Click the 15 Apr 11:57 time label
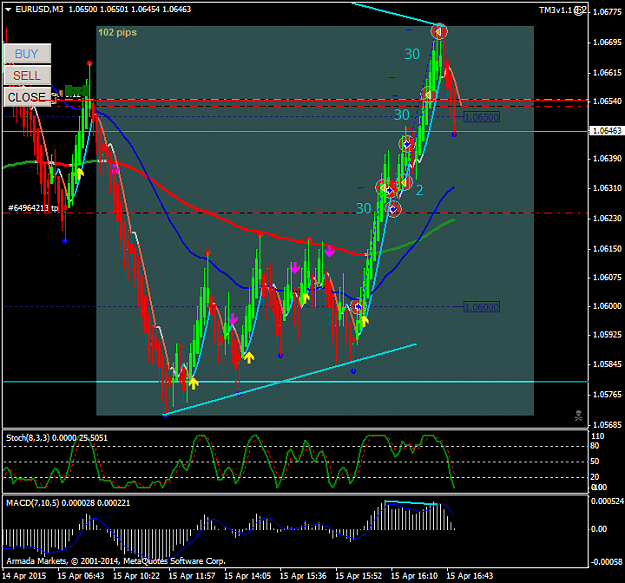The height and width of the screenshot is (583, 625). (192, 576)
